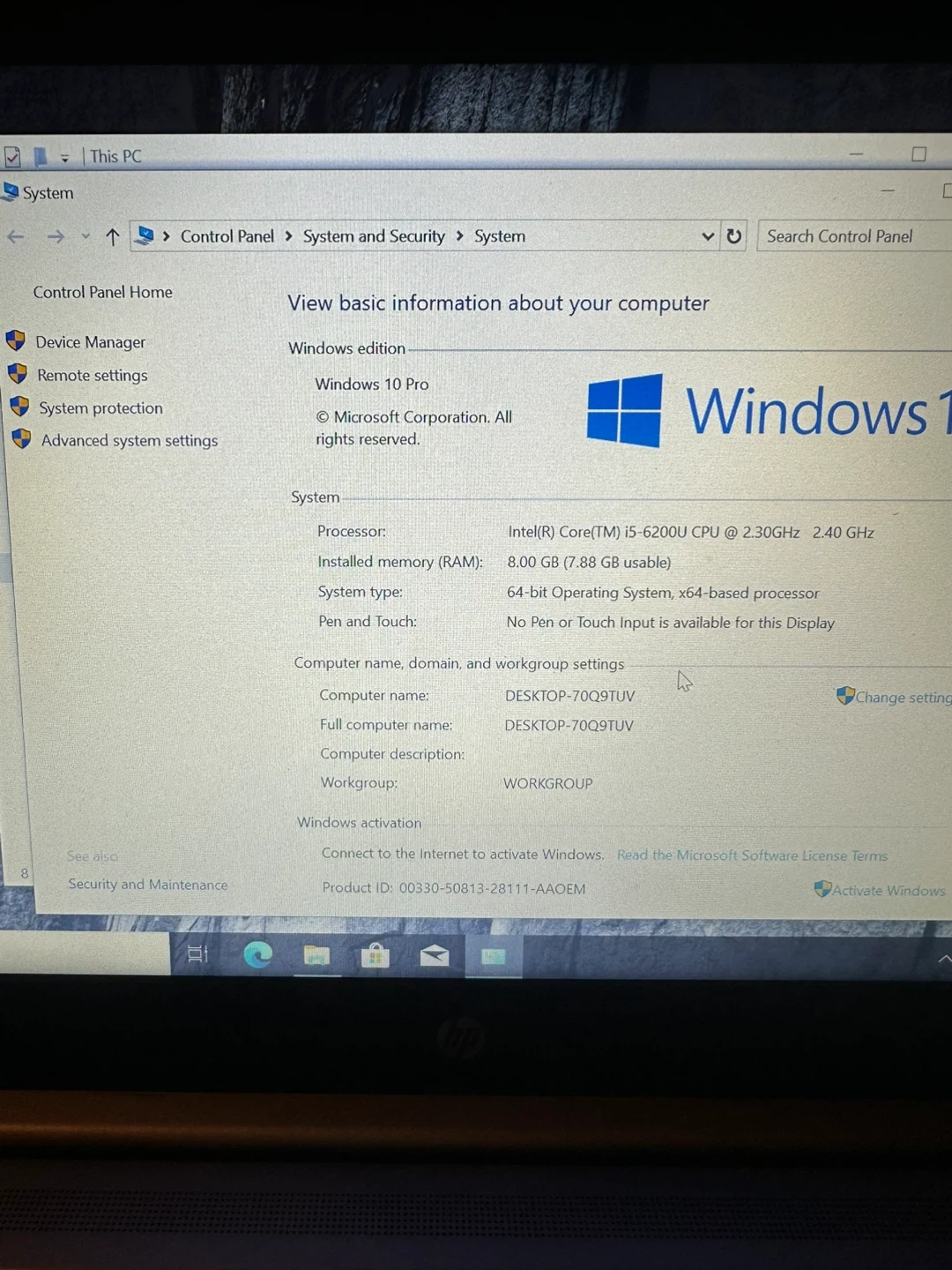Open the Mail app on taskbar
This screenshot has width=952, height=1270.
tap(435, 955)
